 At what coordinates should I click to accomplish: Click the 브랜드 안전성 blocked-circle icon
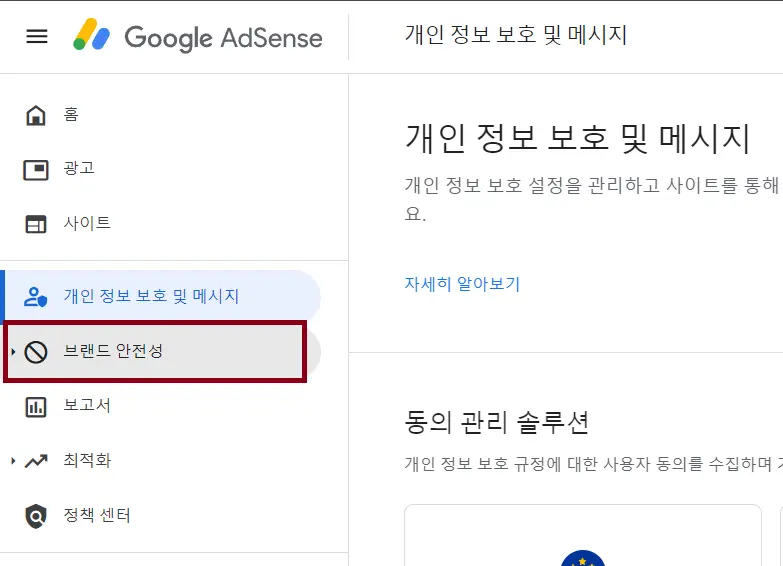coord(36,352)
